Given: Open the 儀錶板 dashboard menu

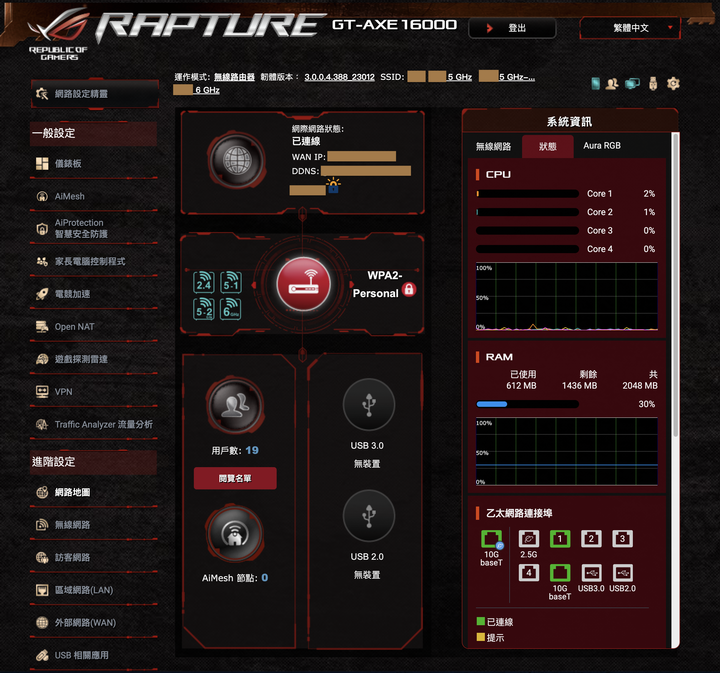Looking at the screenshot, I should point(94,163).
